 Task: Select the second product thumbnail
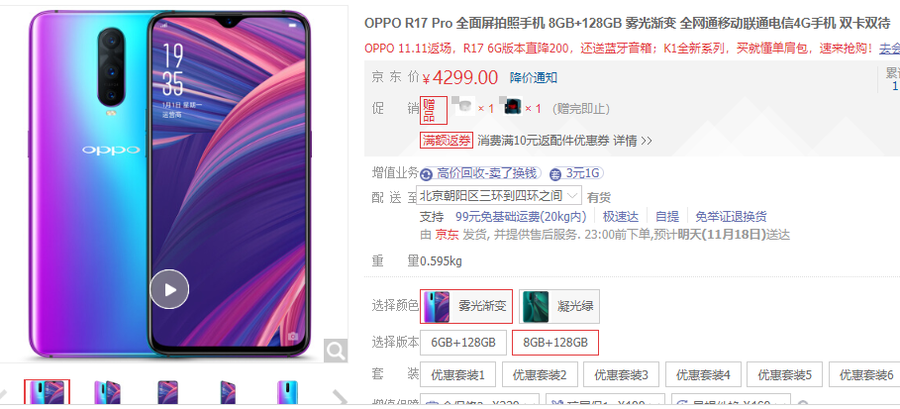click(107, 393)
